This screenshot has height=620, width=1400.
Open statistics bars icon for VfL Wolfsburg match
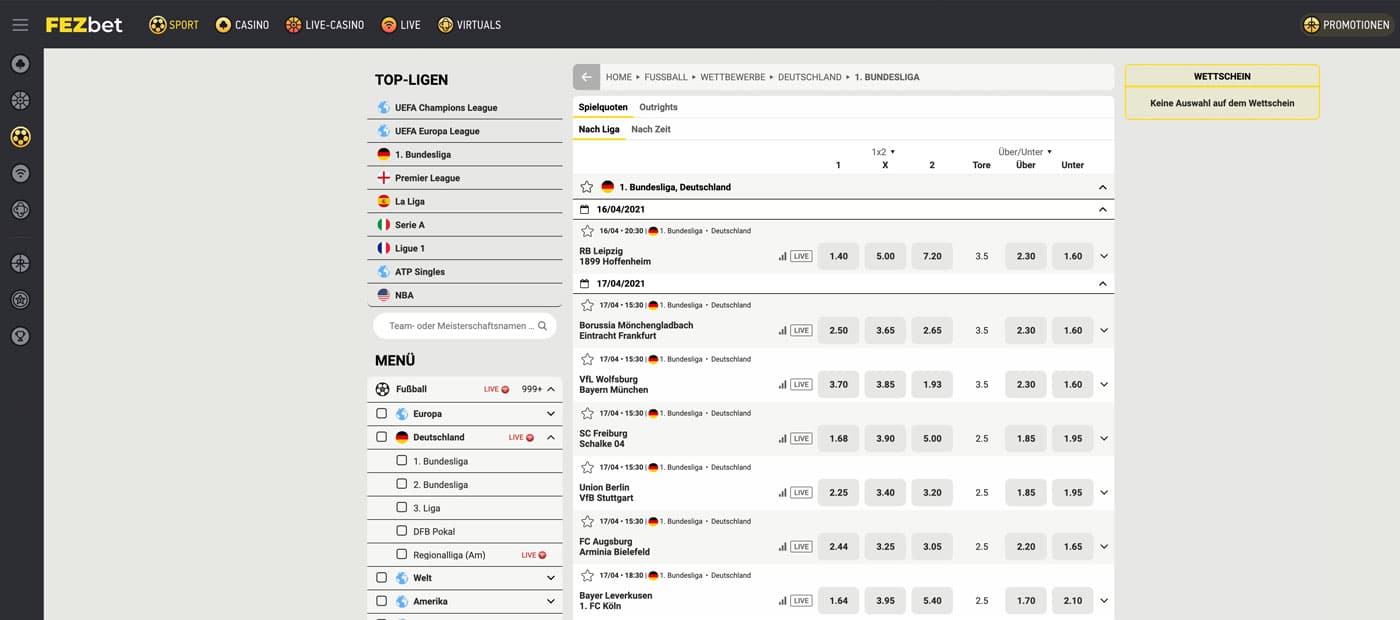point(782,384)
